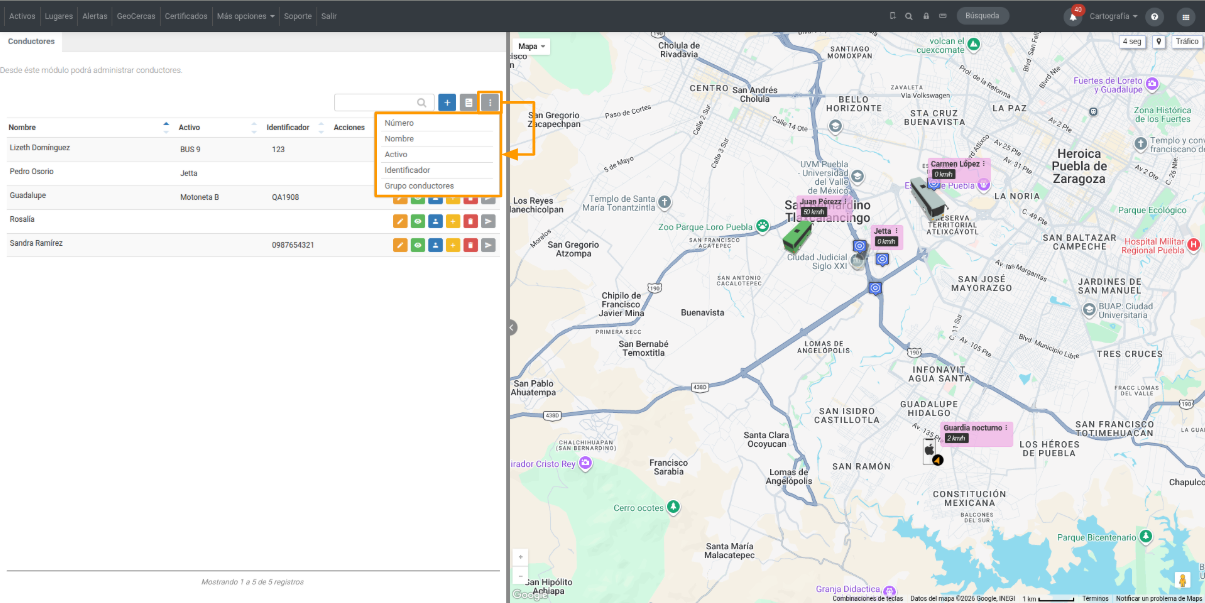Click the Salir link to log out
The width and height of the screenshot is (1205, 603).
click(x=329, y=16)
